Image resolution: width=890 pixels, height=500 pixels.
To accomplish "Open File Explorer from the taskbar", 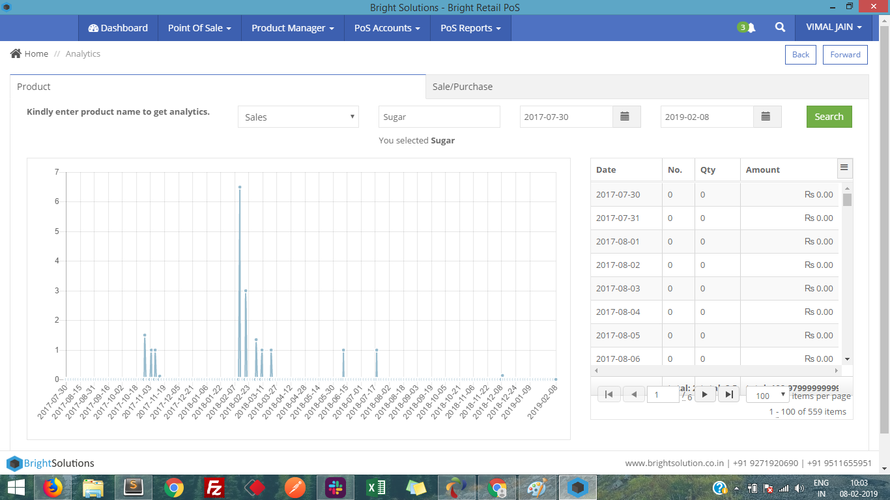I will pyautogui.click(x=93, y=488).
